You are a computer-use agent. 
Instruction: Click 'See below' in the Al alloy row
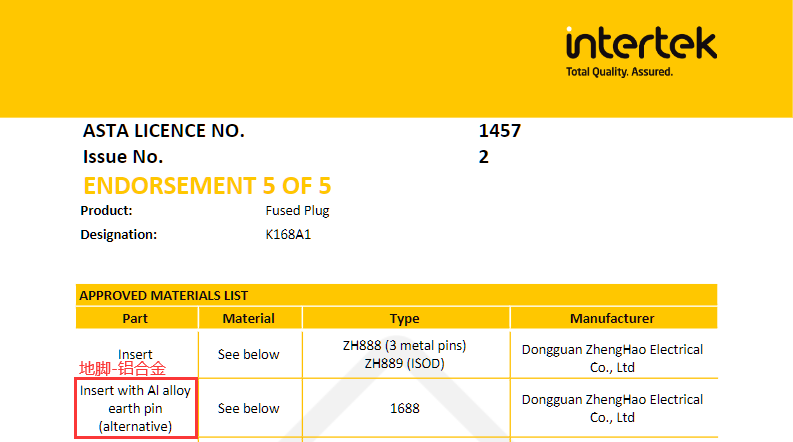pos(248,409)
